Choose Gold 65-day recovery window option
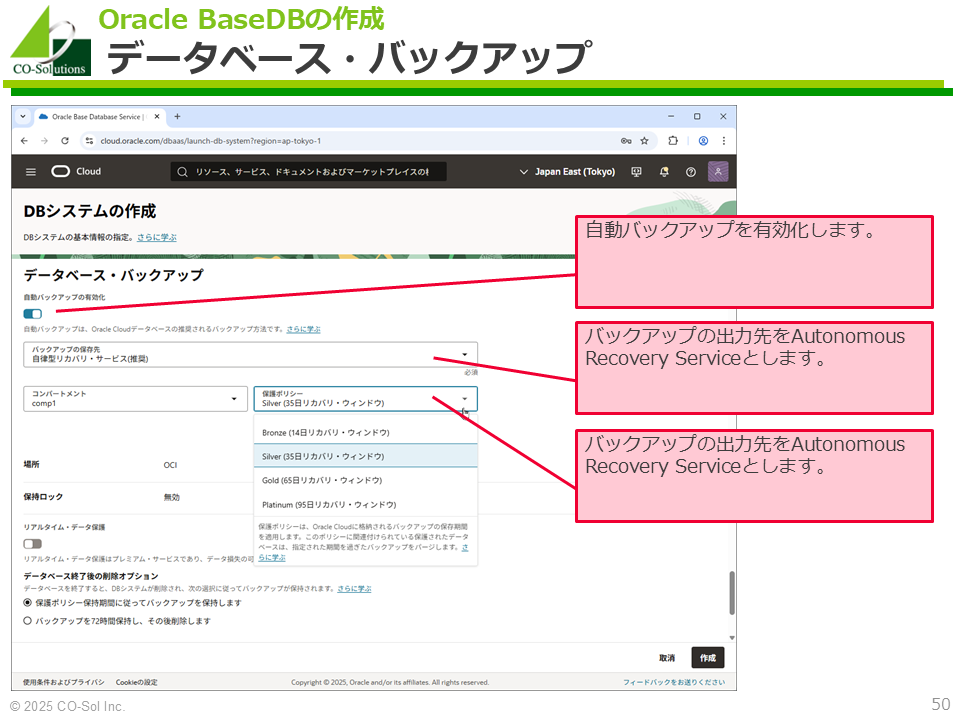960x720 pixels. point(366,481)
